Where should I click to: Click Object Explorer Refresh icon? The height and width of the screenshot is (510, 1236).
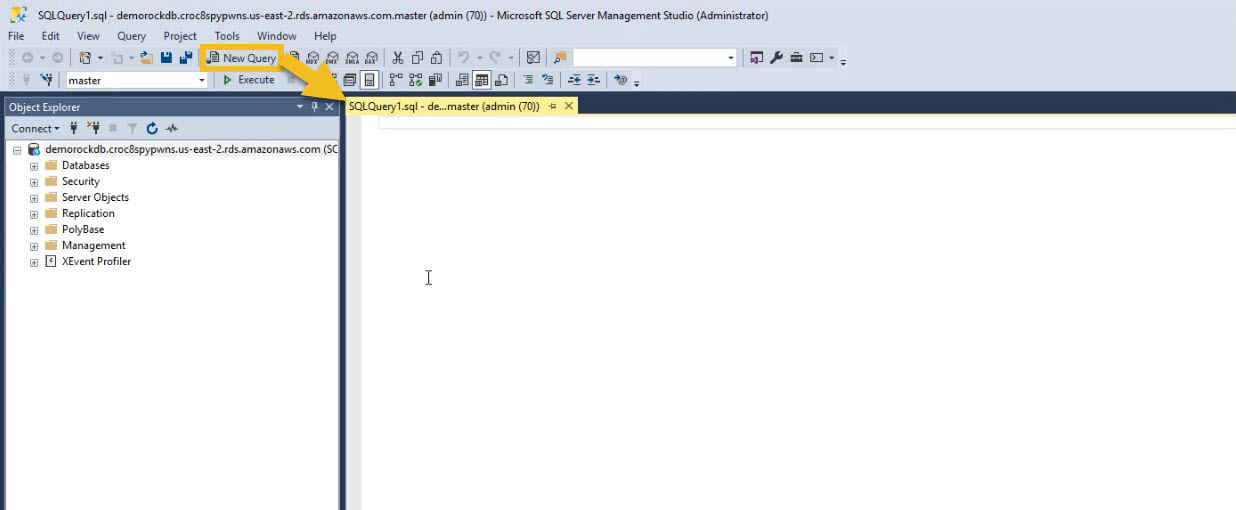pyautogui.click(x=152, y=128)
